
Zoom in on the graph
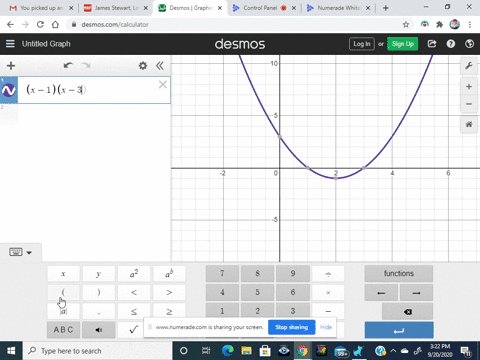click(469, 87)
